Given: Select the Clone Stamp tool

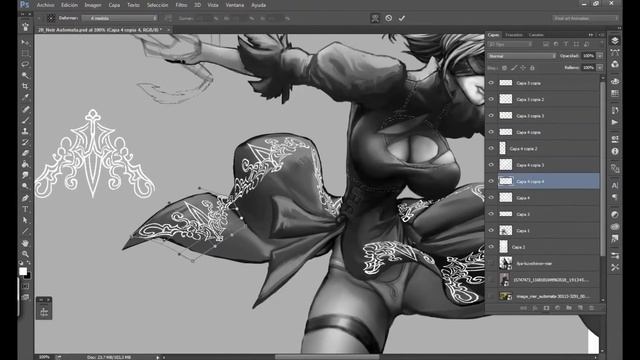Looking at the screenshot, I should pos(25,131).
